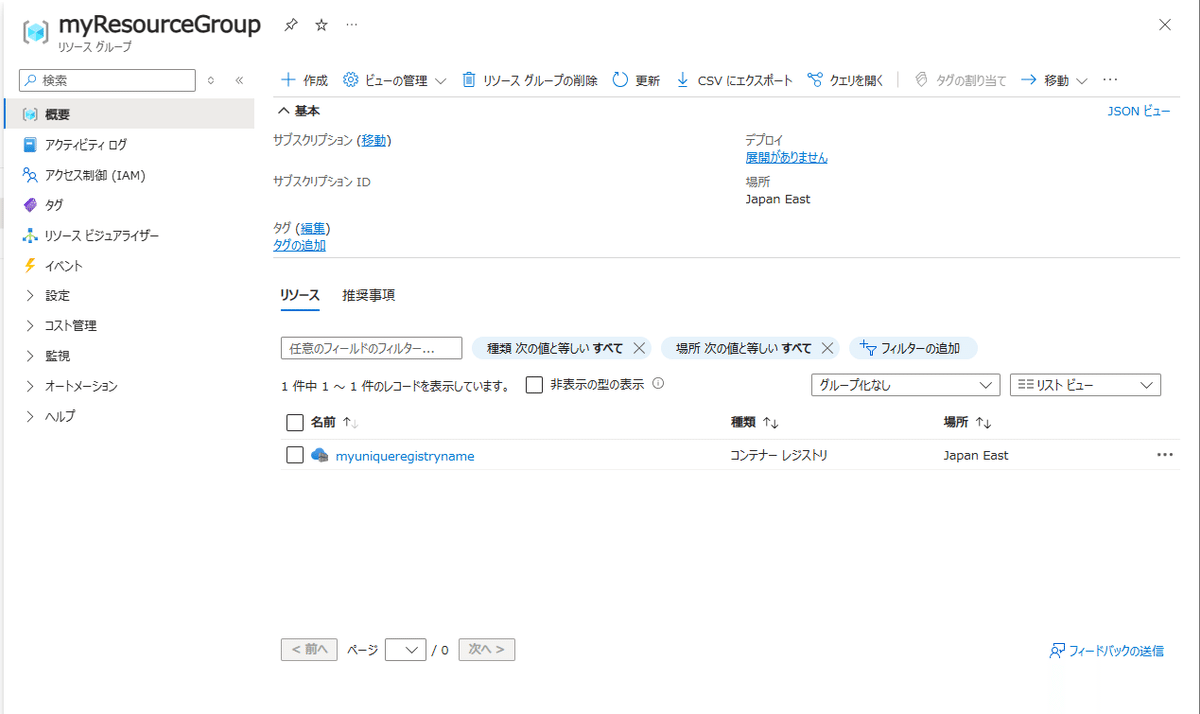
Task: Open row context menu for myuniqueregistryname
Action: point(1164,454)
